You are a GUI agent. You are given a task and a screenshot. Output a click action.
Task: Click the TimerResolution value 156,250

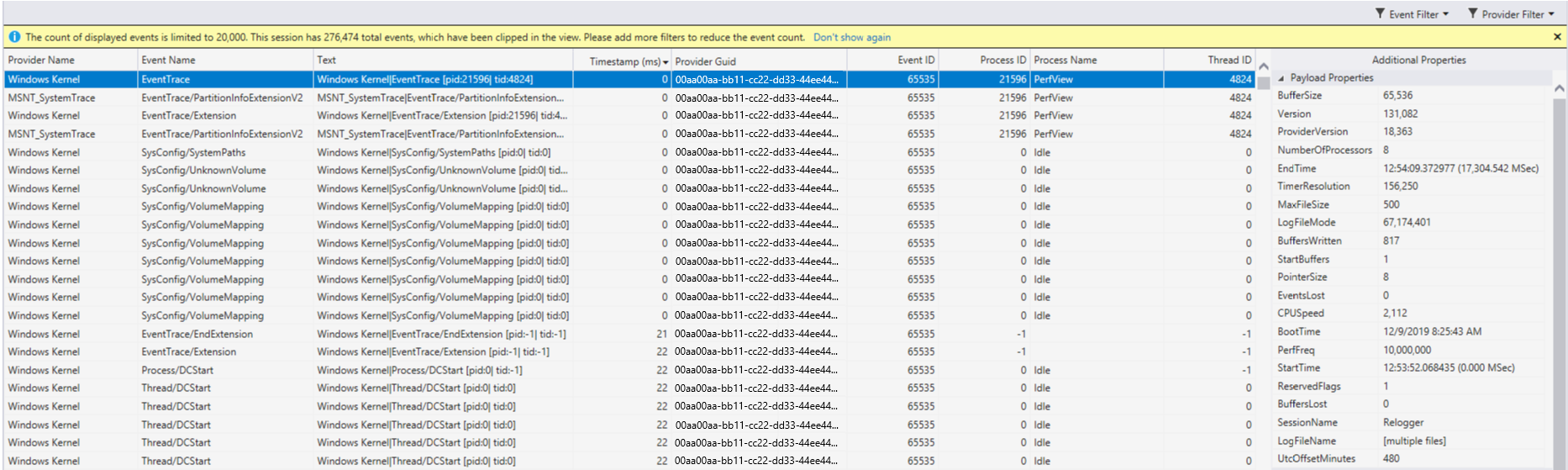coord(1401,187)
